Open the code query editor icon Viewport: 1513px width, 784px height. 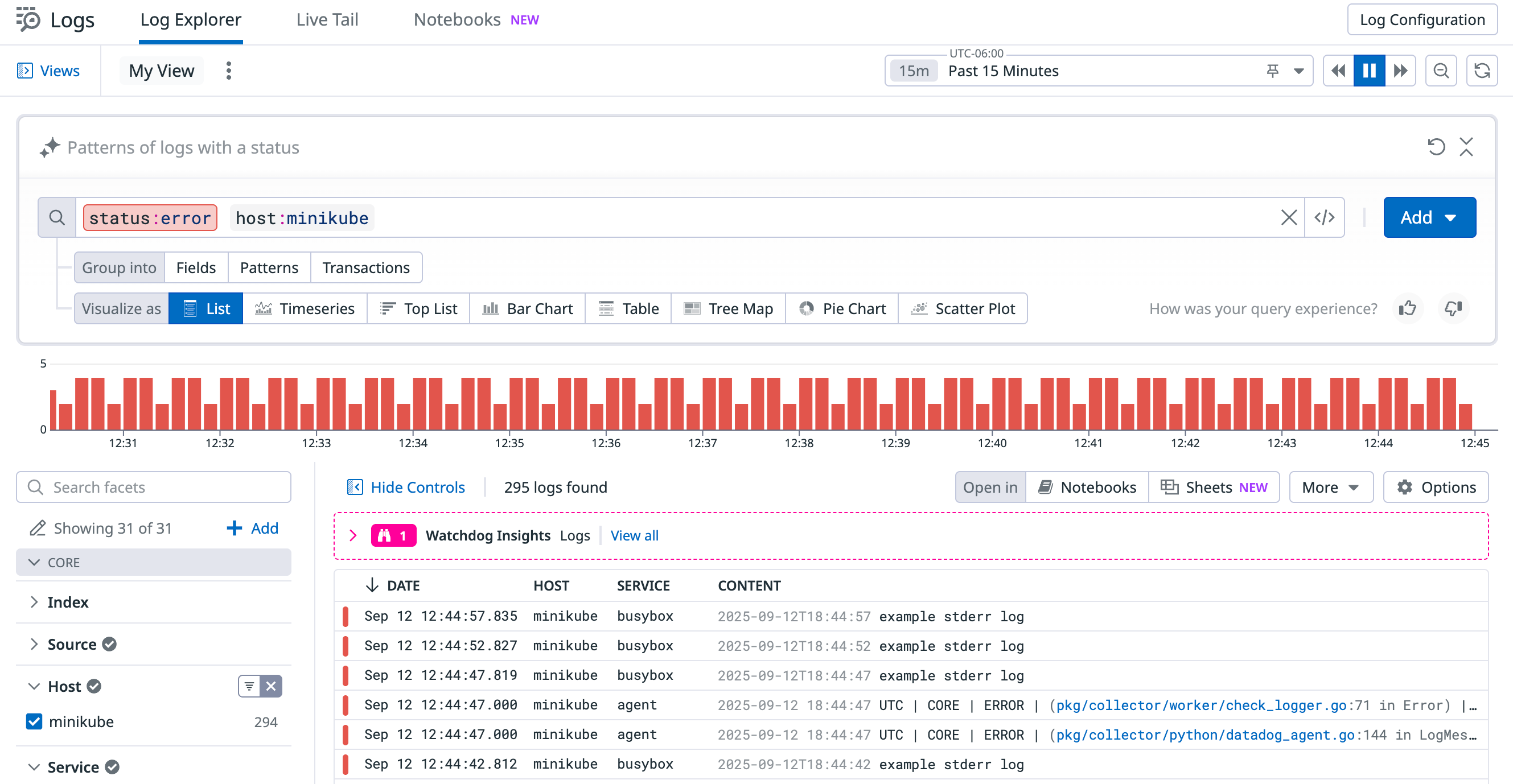pyautogui.click(x=1325, y=217)
